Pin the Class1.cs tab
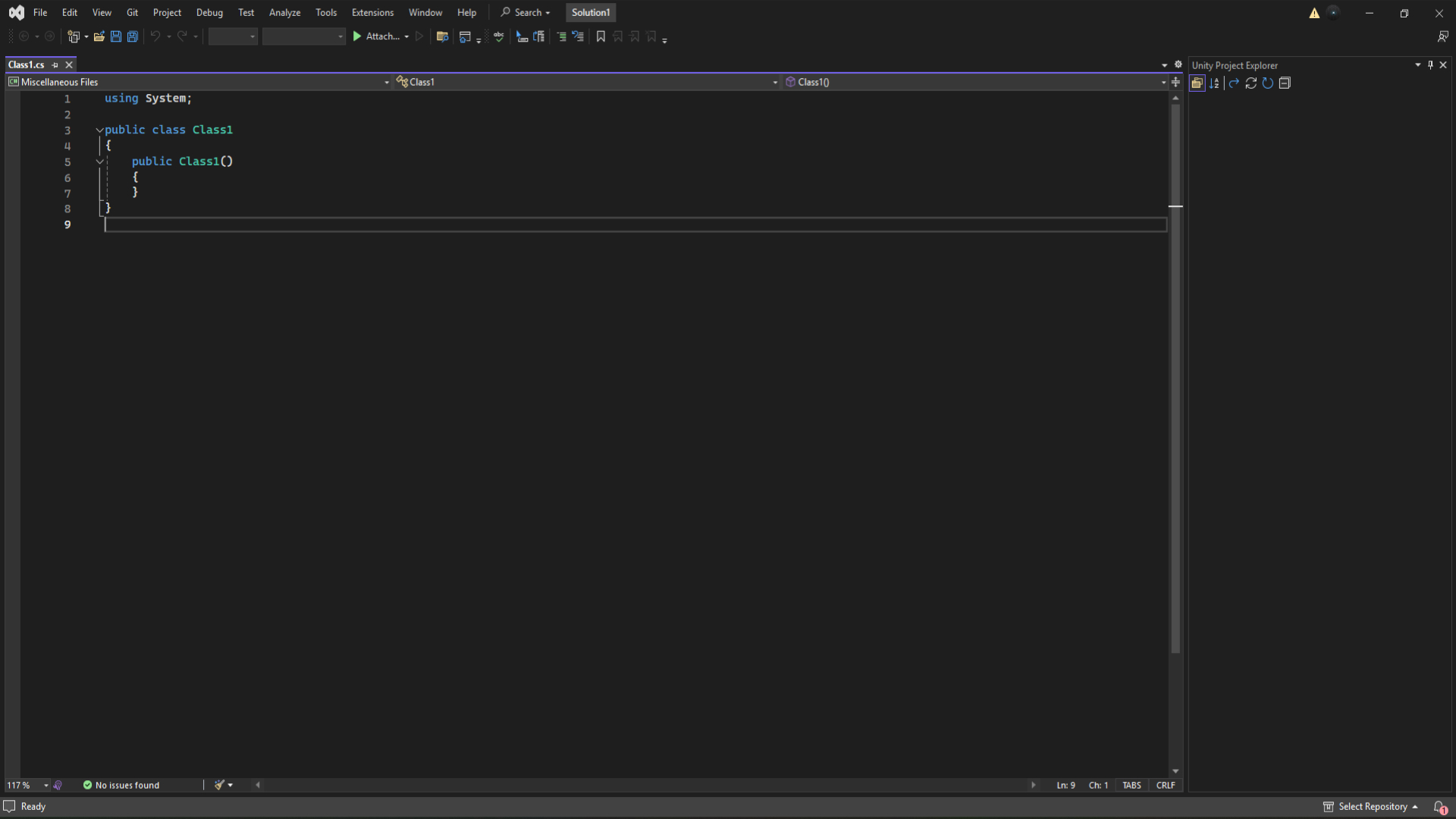This screenshot has height=819, width=1456. click(x=55, y=65)
